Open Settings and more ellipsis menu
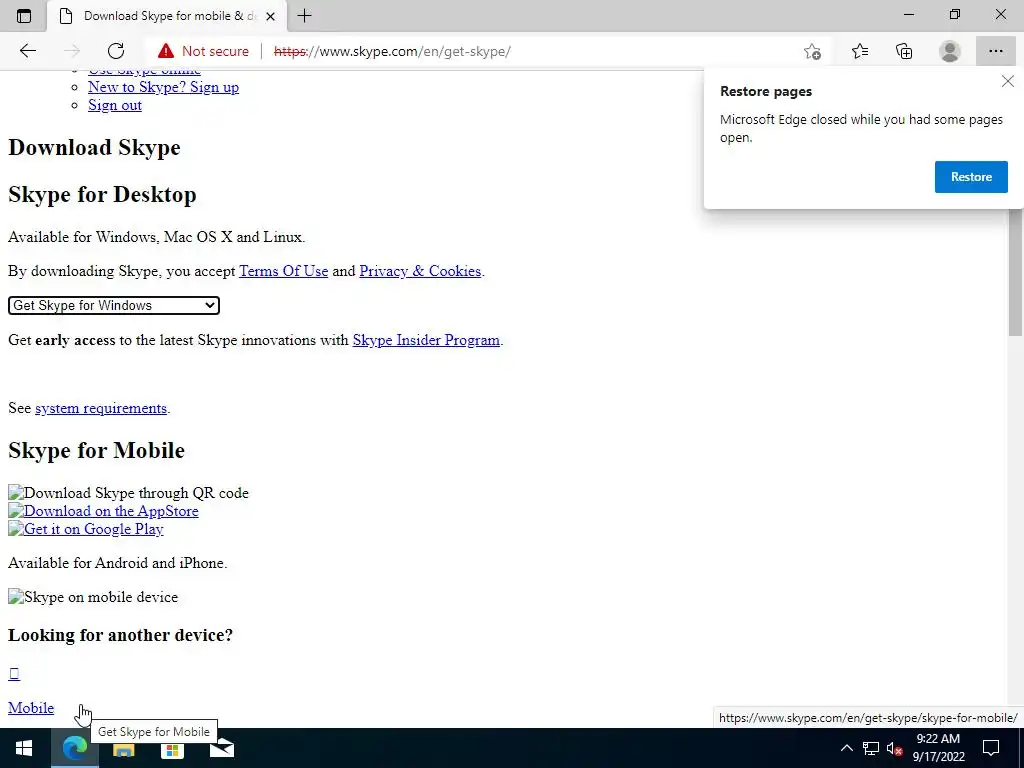 tap(995, 51)
